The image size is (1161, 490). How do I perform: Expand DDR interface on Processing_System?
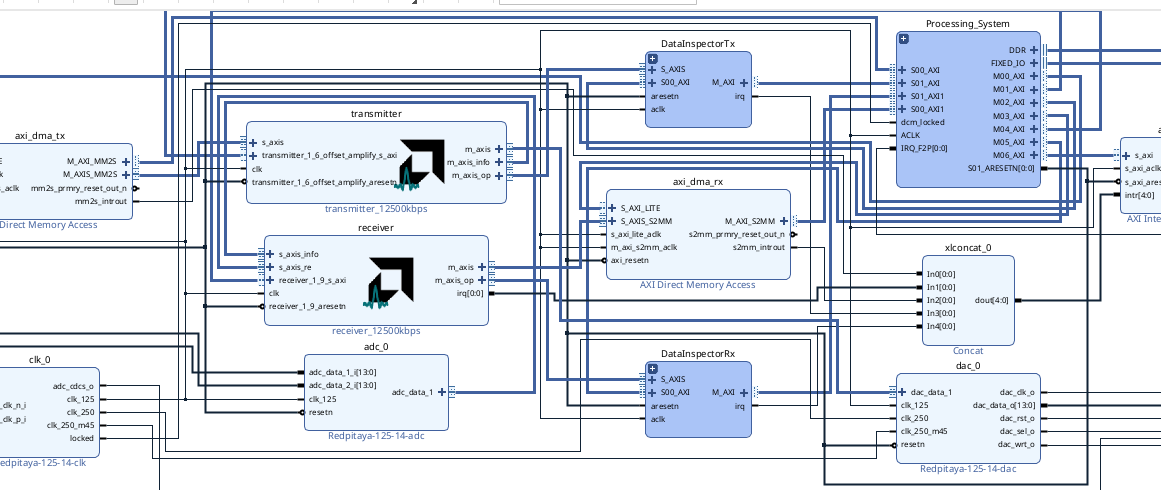[x=1034, y=50]
